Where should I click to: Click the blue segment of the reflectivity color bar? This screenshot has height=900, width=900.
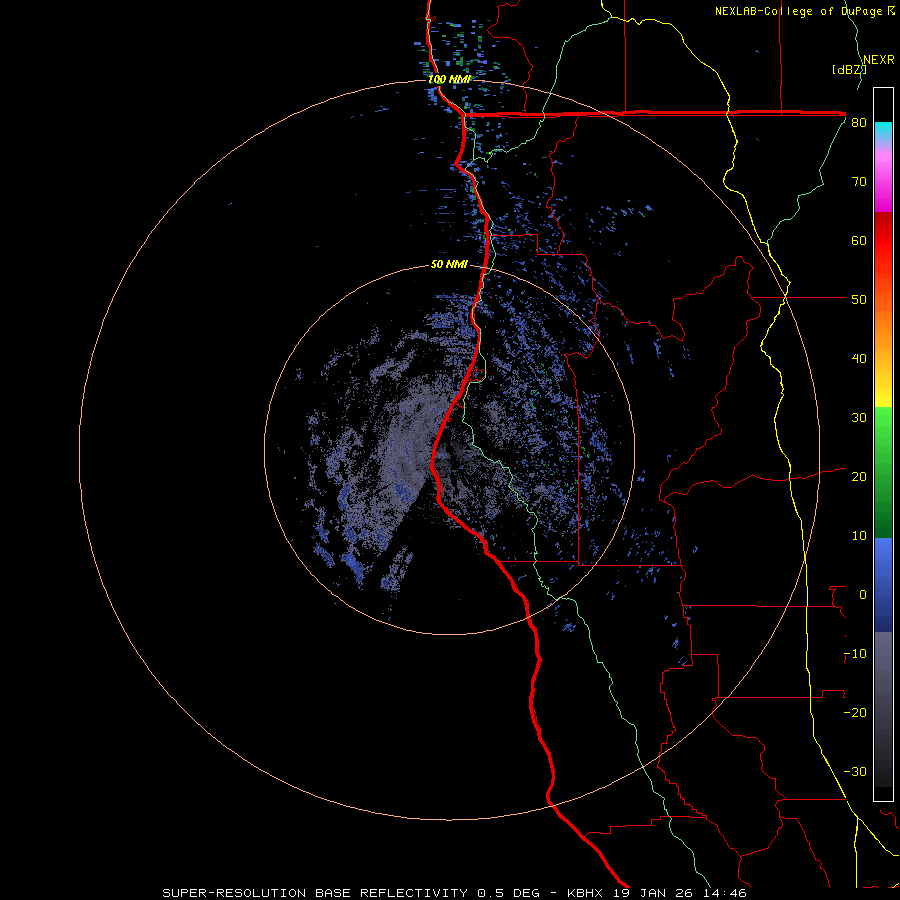[x=883, y=585]
